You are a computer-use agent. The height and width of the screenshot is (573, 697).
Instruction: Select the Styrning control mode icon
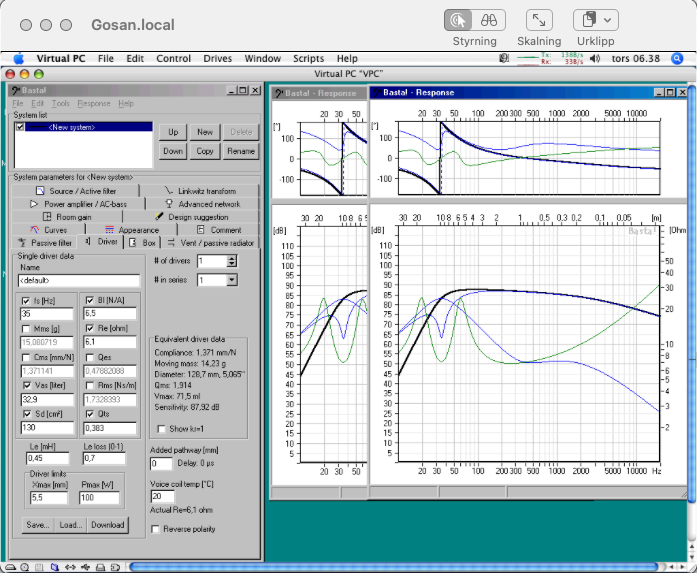point(459,20)
